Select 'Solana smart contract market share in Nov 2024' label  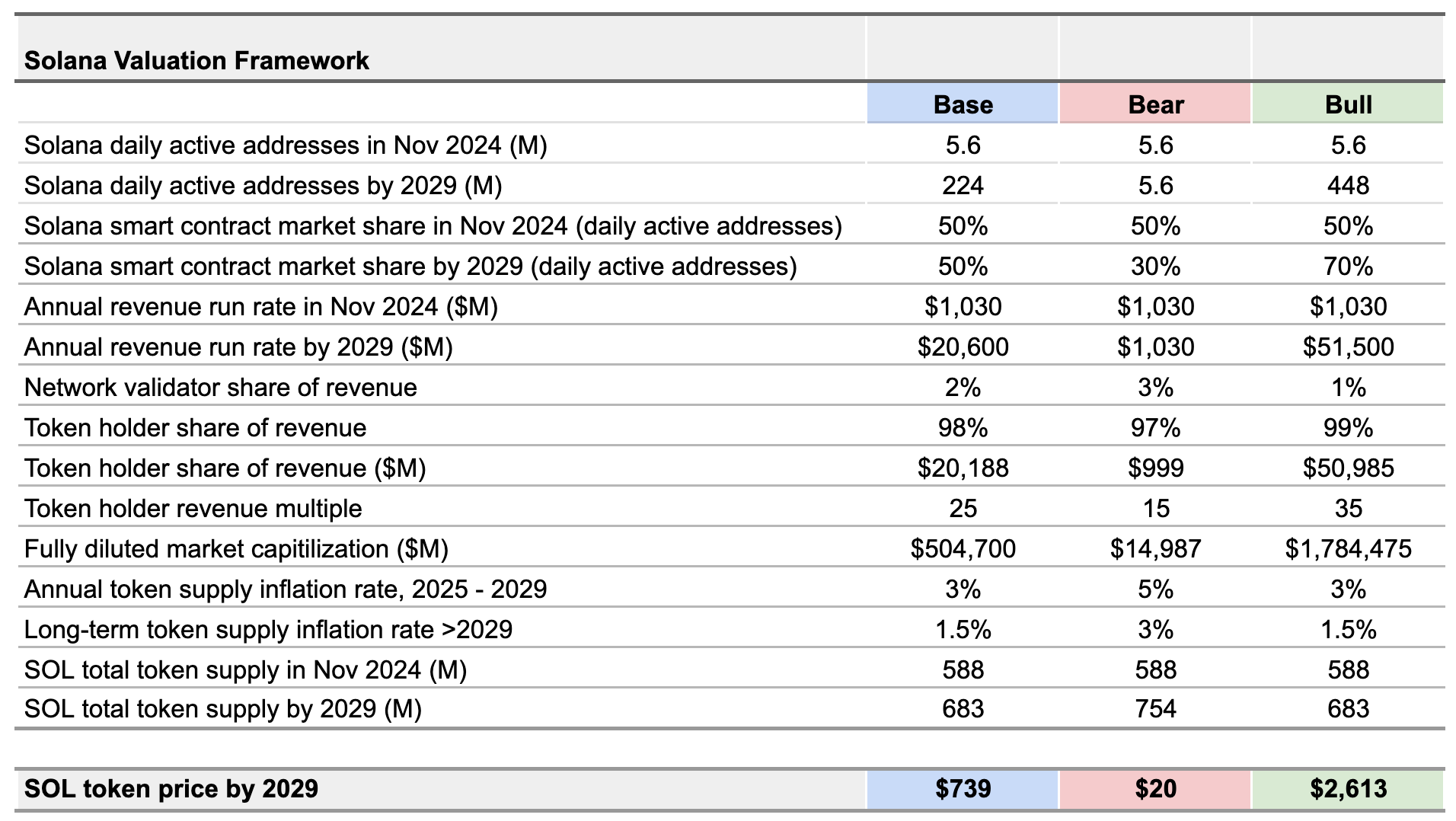click(433, 225)
